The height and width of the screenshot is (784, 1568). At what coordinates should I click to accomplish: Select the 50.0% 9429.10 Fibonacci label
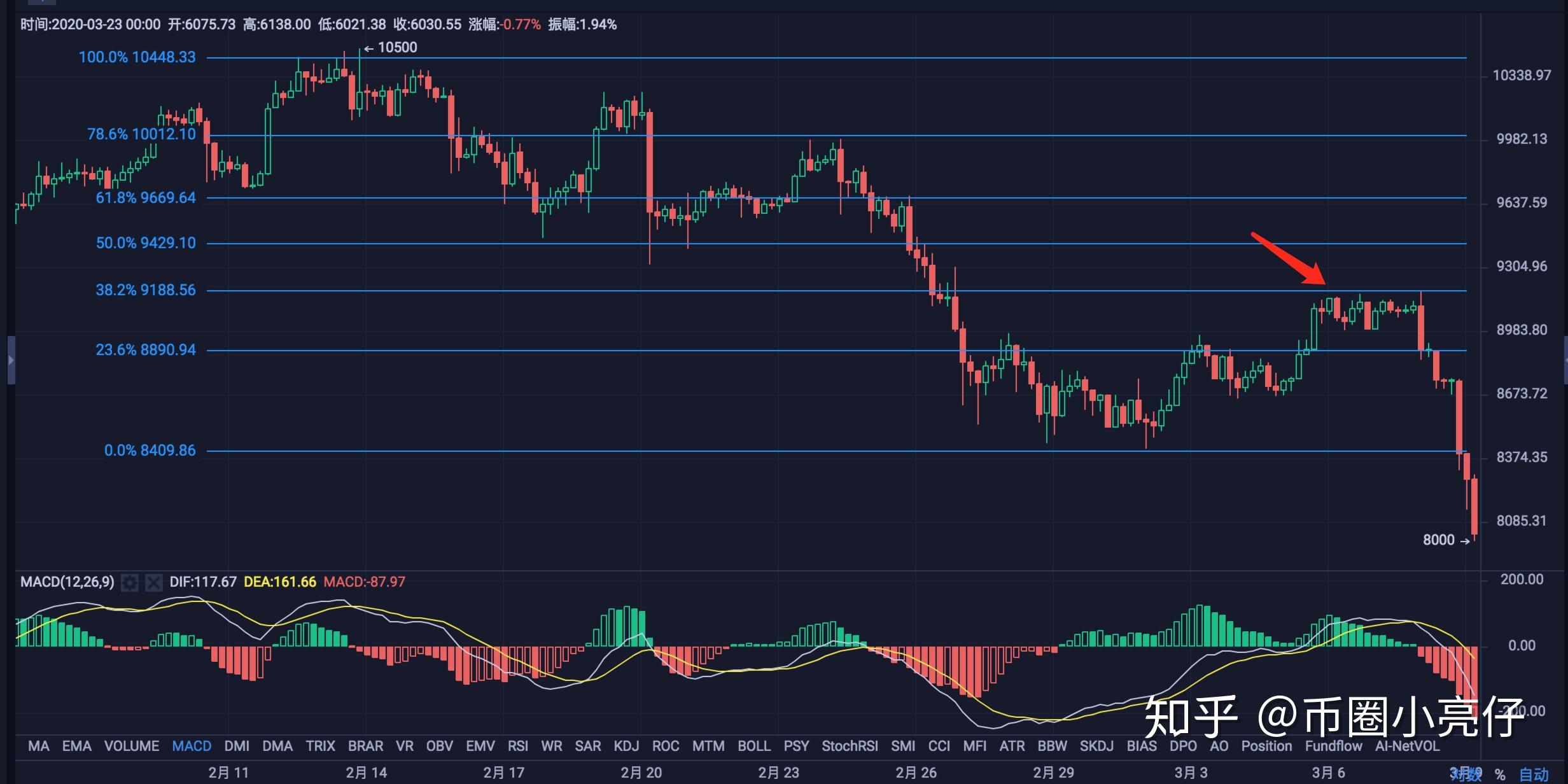point(146,243)
